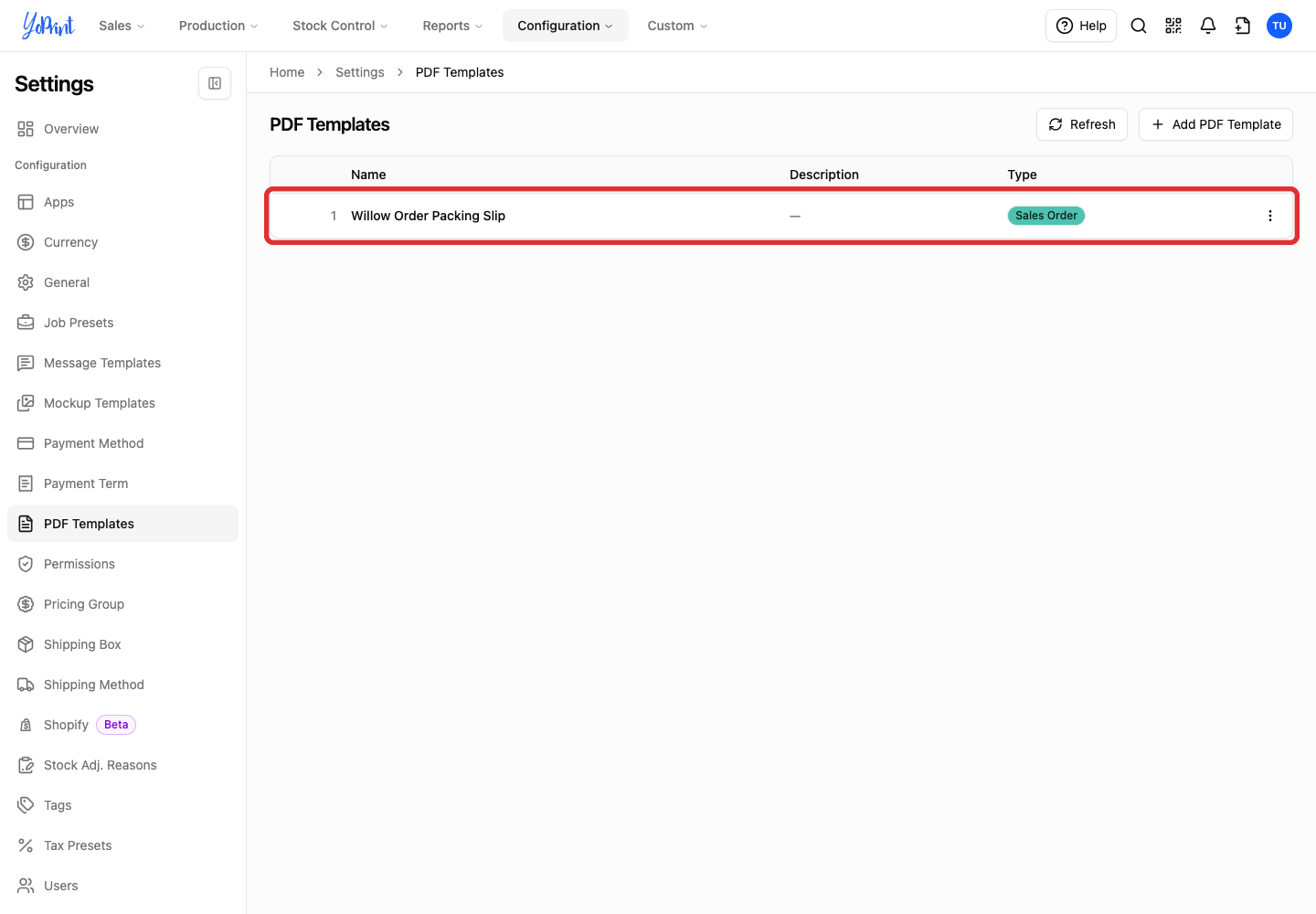Click the new document icon in top bar
This screenshot has width=1316, height=914.
(x=1243, y=26)
